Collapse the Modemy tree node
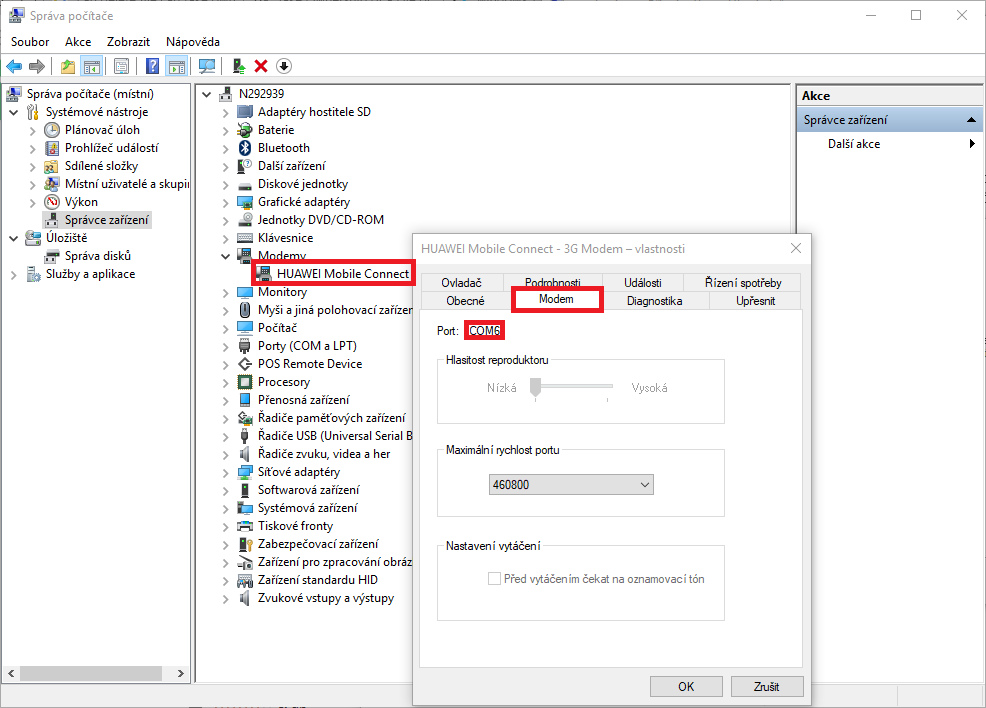Viewport: 986px width, 708px height. click(225, 256)
